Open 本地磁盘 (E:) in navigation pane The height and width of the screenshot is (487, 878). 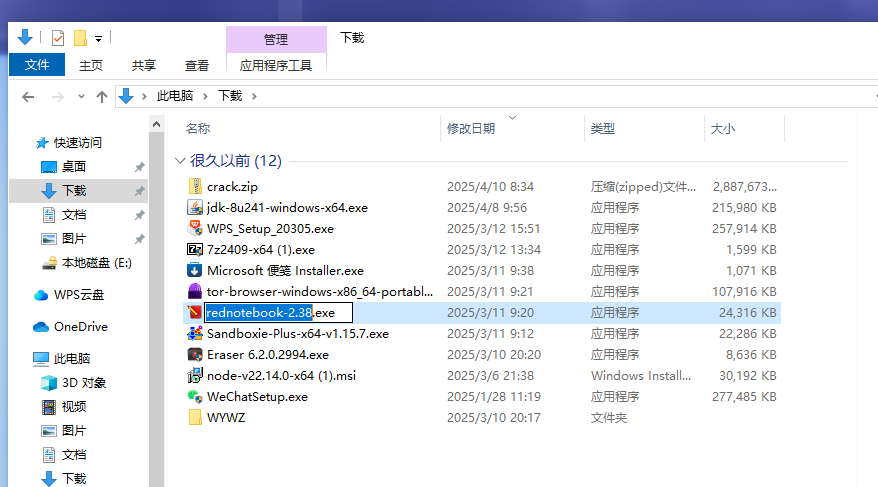pyautogui.click(x=97, y=263)
